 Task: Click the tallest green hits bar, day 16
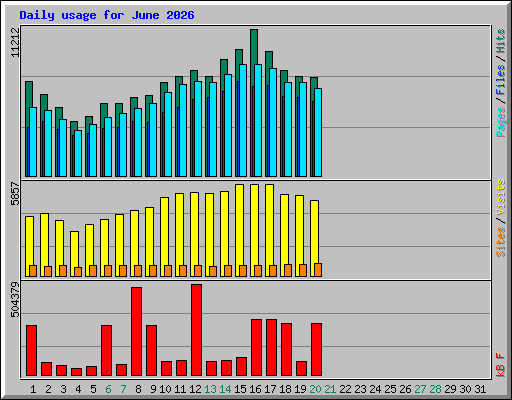tap(254, 47)
